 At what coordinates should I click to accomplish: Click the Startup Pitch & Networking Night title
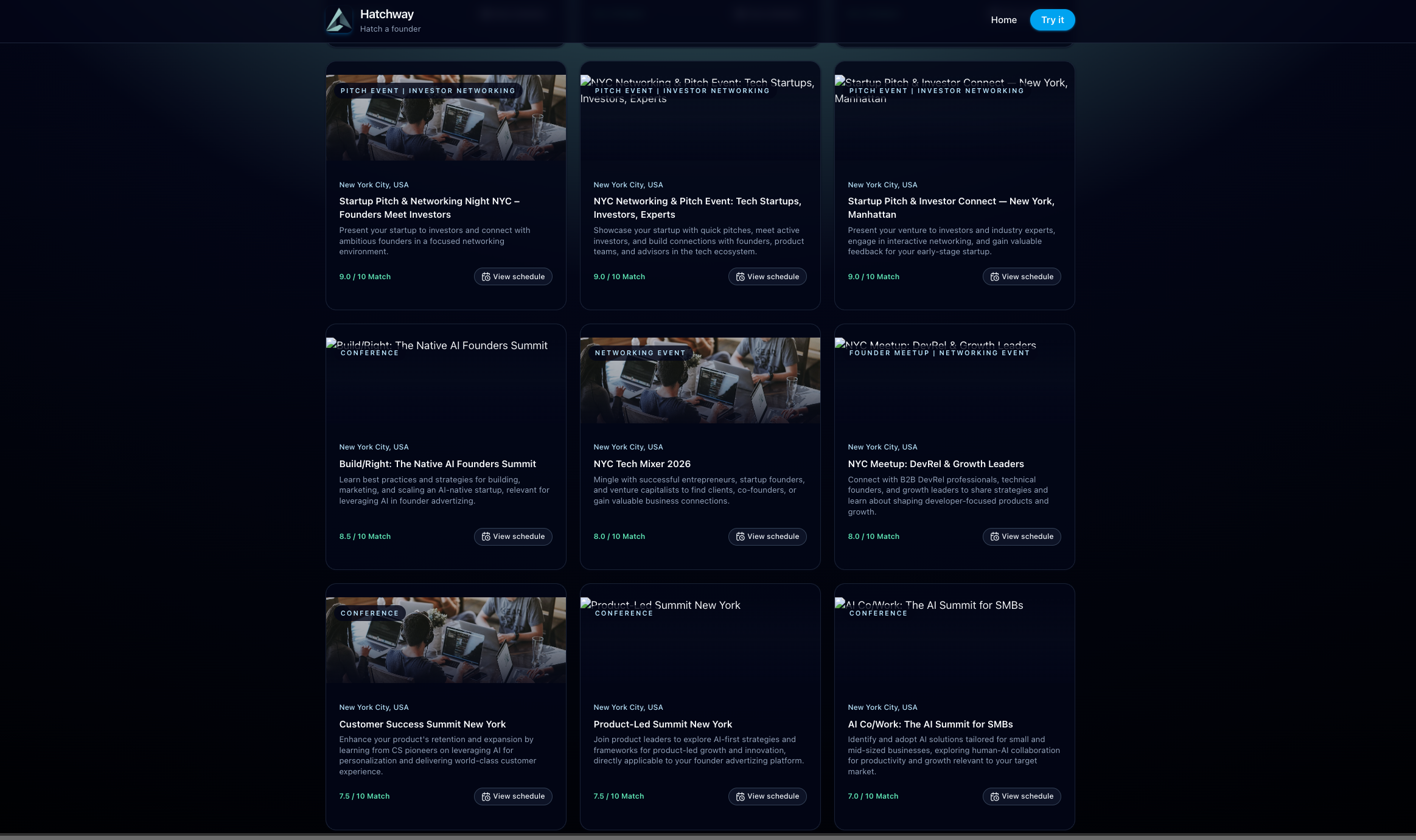click(429, 208)
